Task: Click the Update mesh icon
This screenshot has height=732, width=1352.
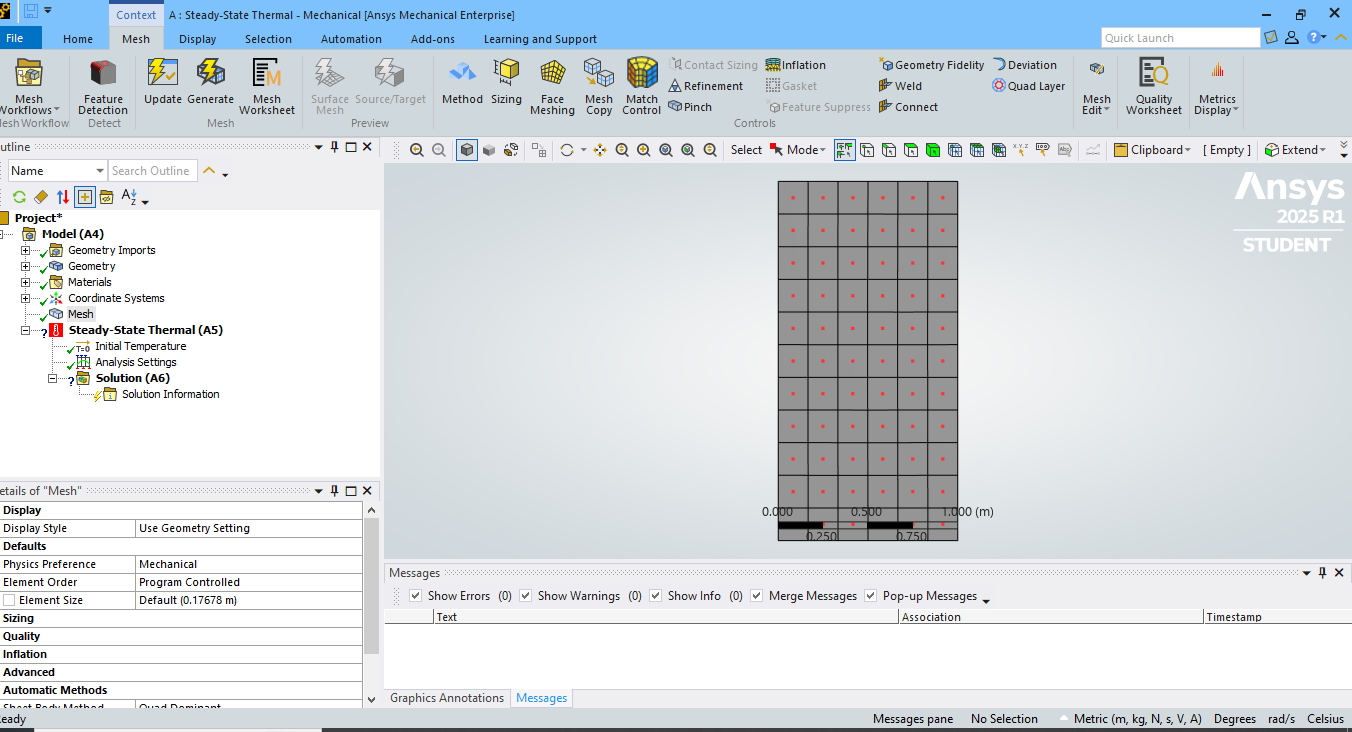Action: (162, 82)
